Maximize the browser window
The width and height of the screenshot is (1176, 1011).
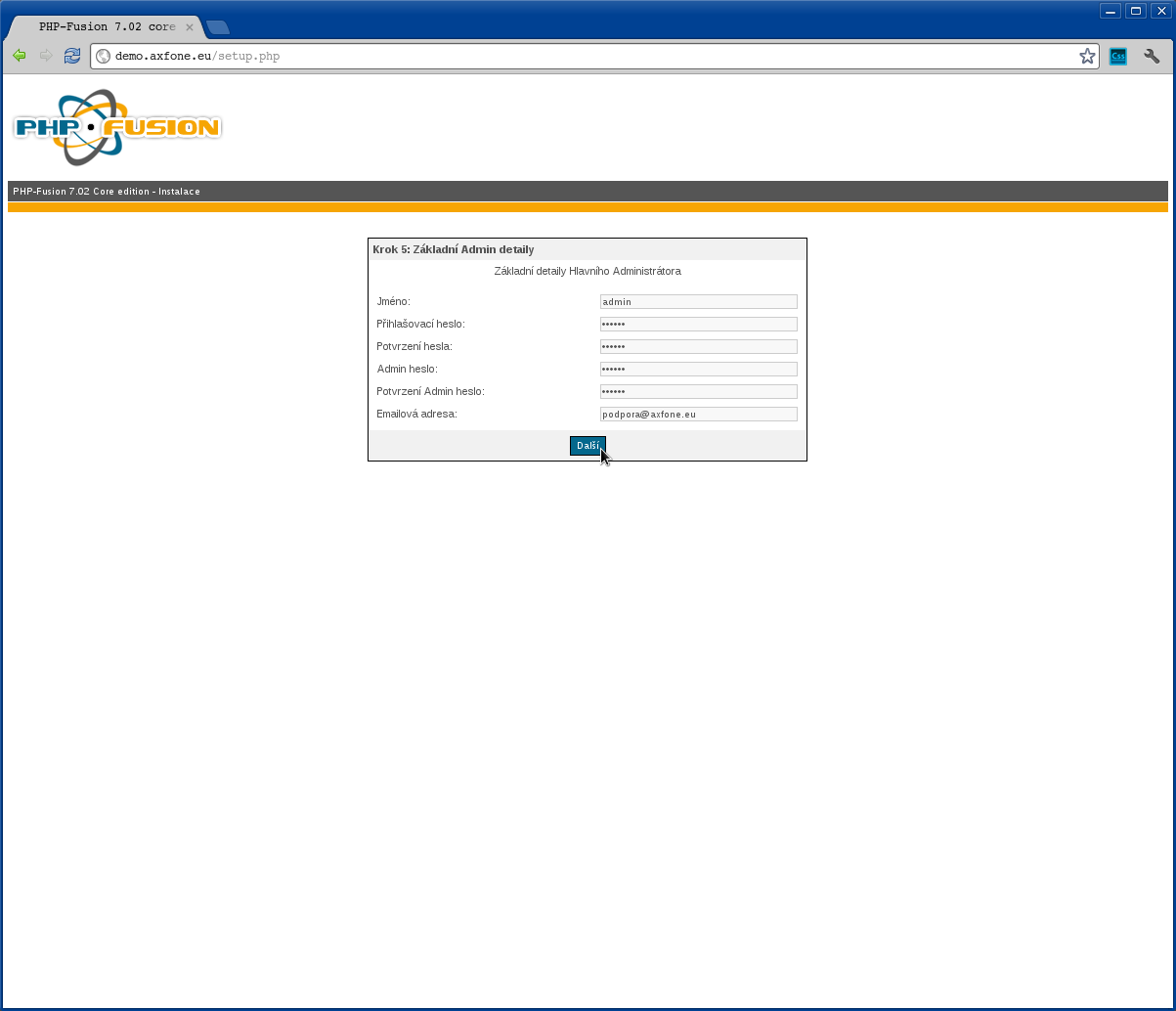1135,11
